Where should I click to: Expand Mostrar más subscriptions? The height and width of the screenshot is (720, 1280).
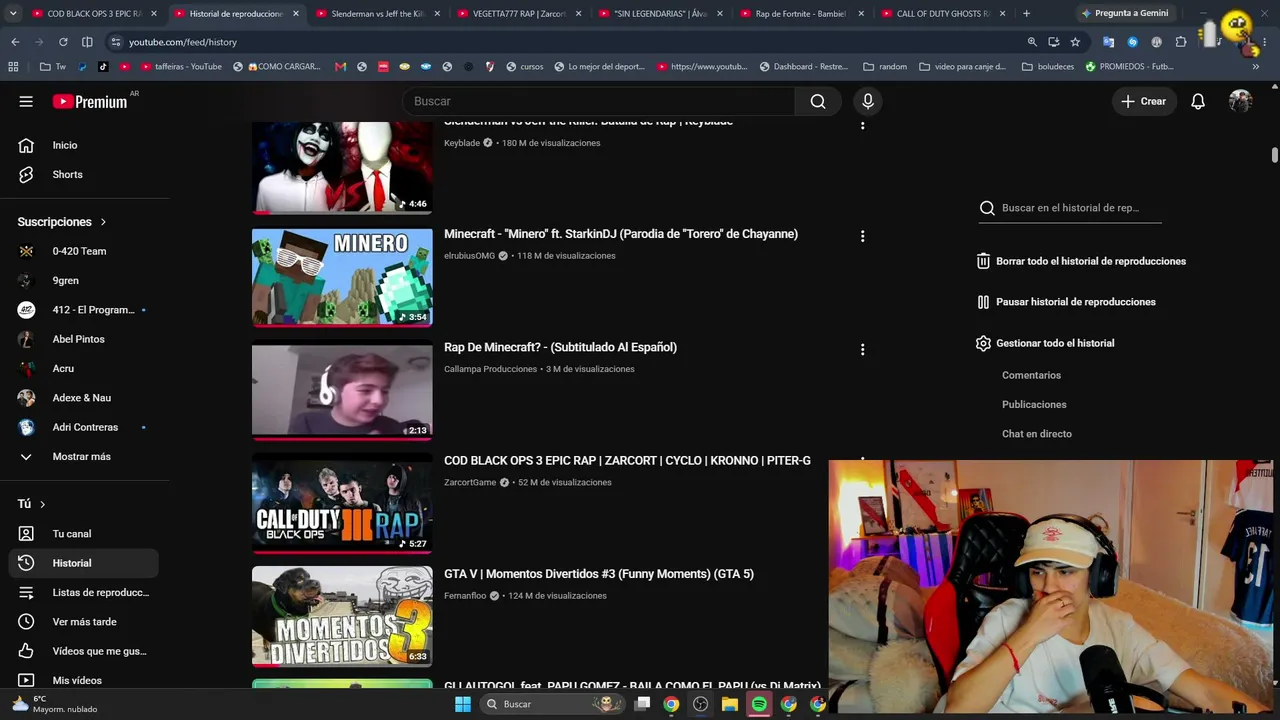pos(84,457)
